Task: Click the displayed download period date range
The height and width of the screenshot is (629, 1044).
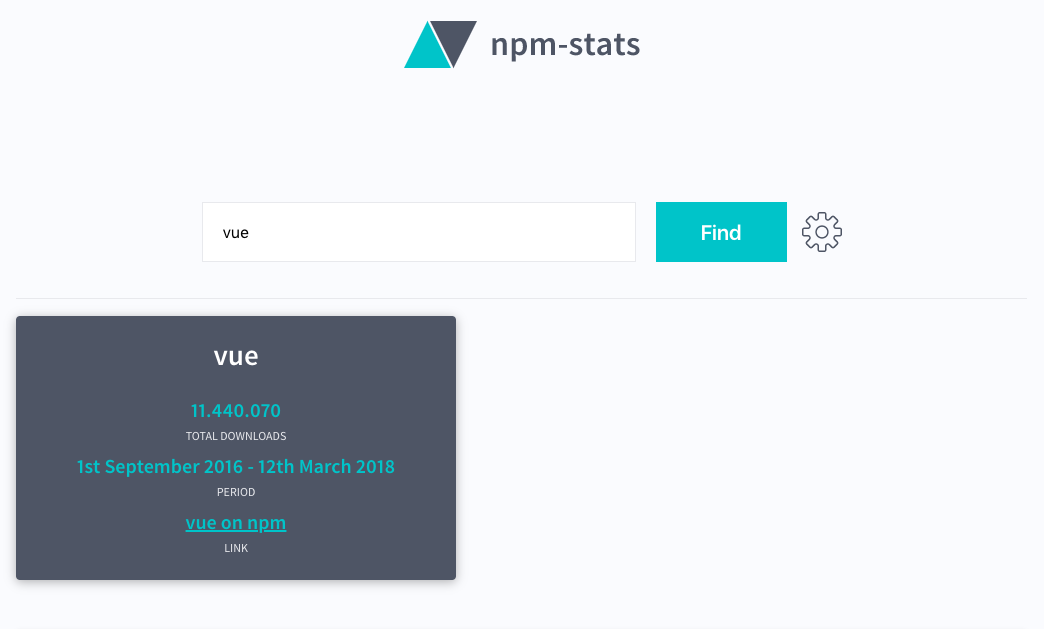Action: 236,466
